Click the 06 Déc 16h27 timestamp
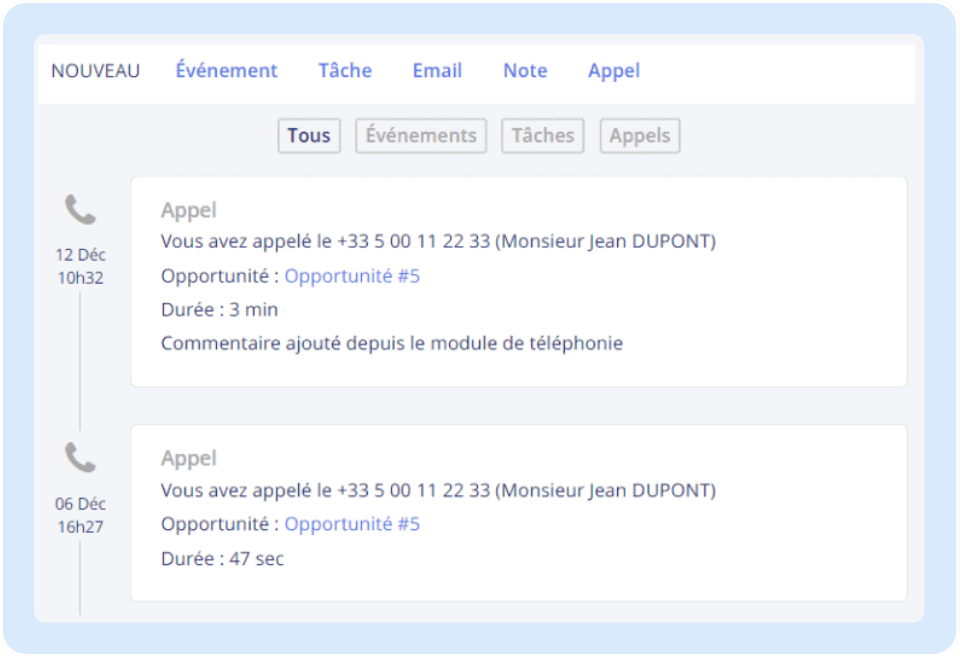960x658 pixels. tap(80, 515)
